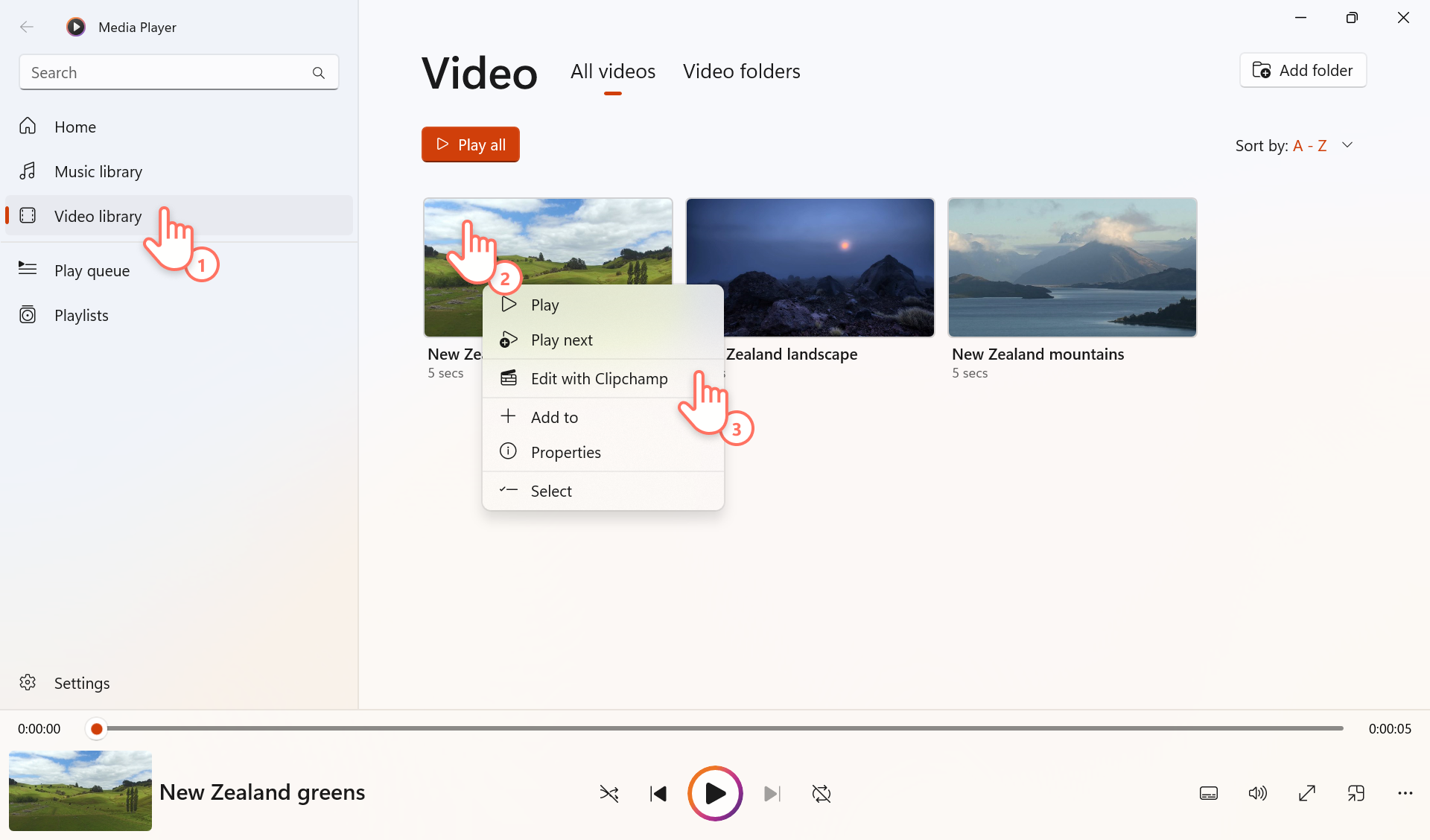The width and height of the screenshot is (1430, 840).
Task: Click the Play all button
Action: tap(470, 144)
